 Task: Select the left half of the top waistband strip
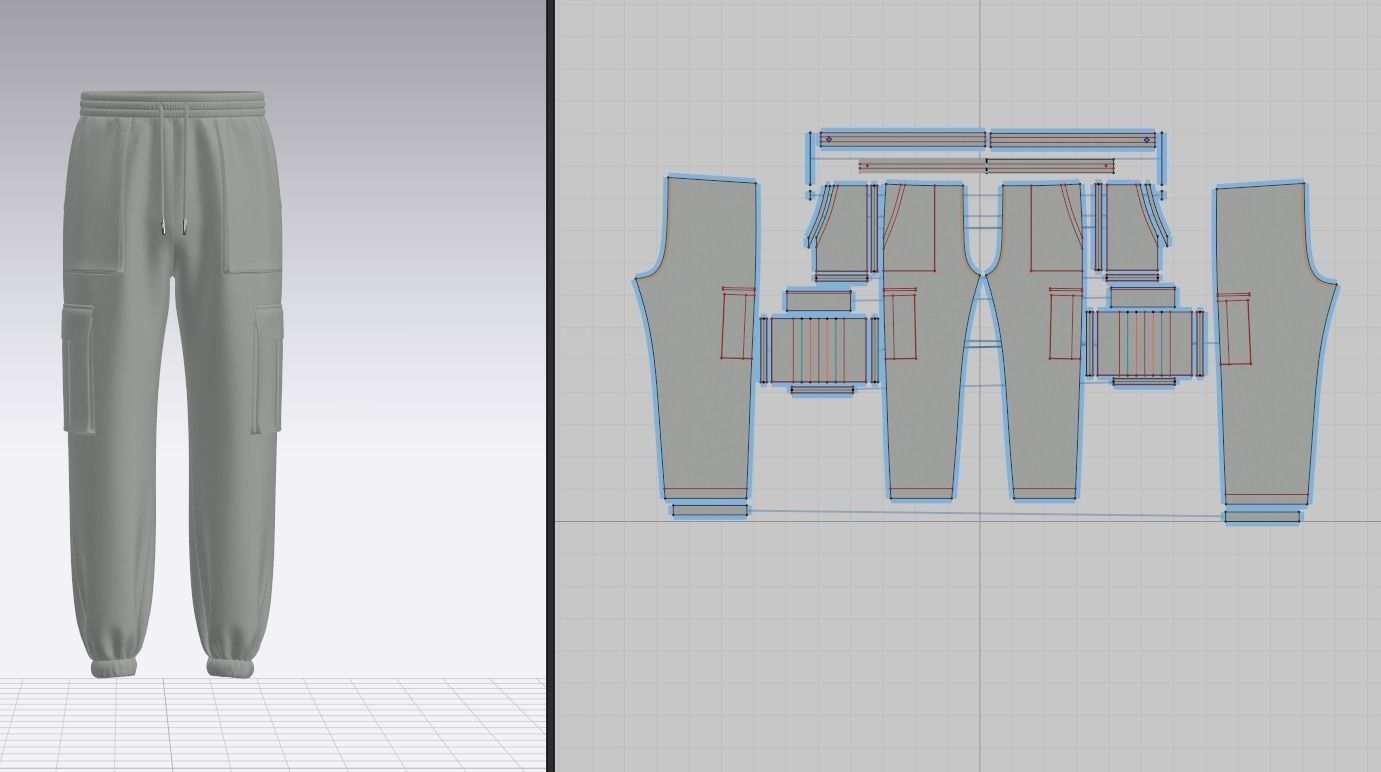(902, 140)
